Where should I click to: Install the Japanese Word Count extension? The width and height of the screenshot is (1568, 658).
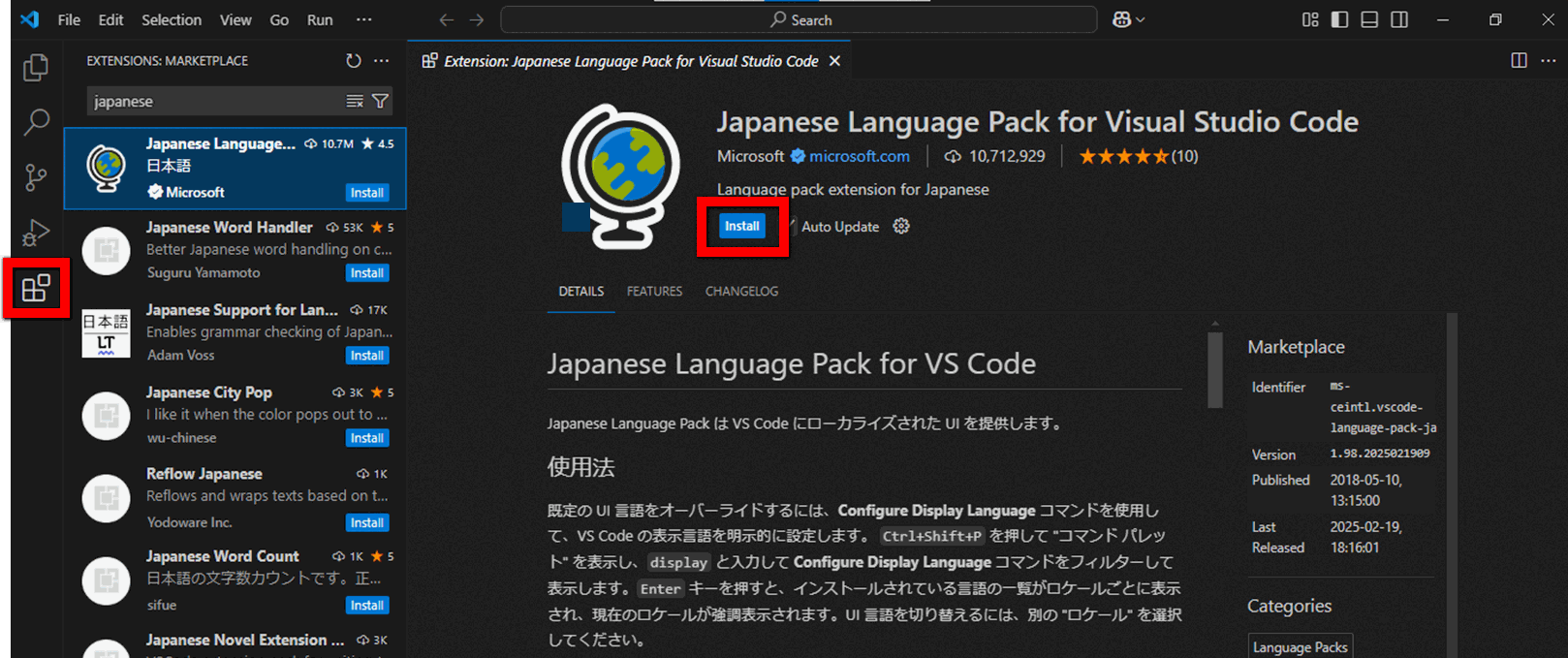tap(367, 605)
